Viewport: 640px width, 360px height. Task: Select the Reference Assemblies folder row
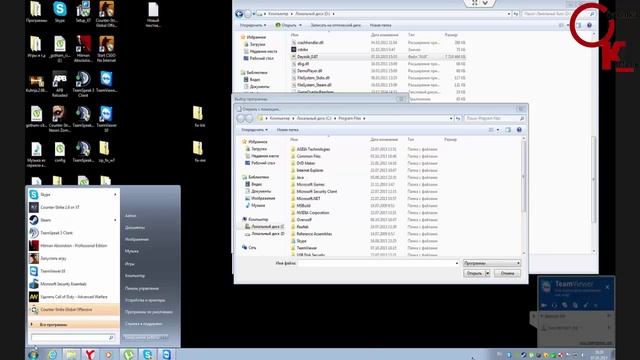coord(364,234)
